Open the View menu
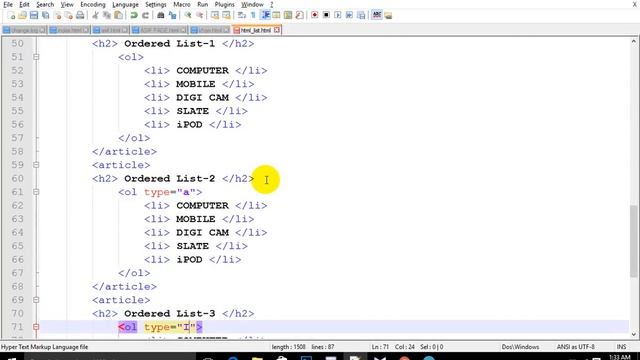The image size is (640, 360). [x=67, y=4]
